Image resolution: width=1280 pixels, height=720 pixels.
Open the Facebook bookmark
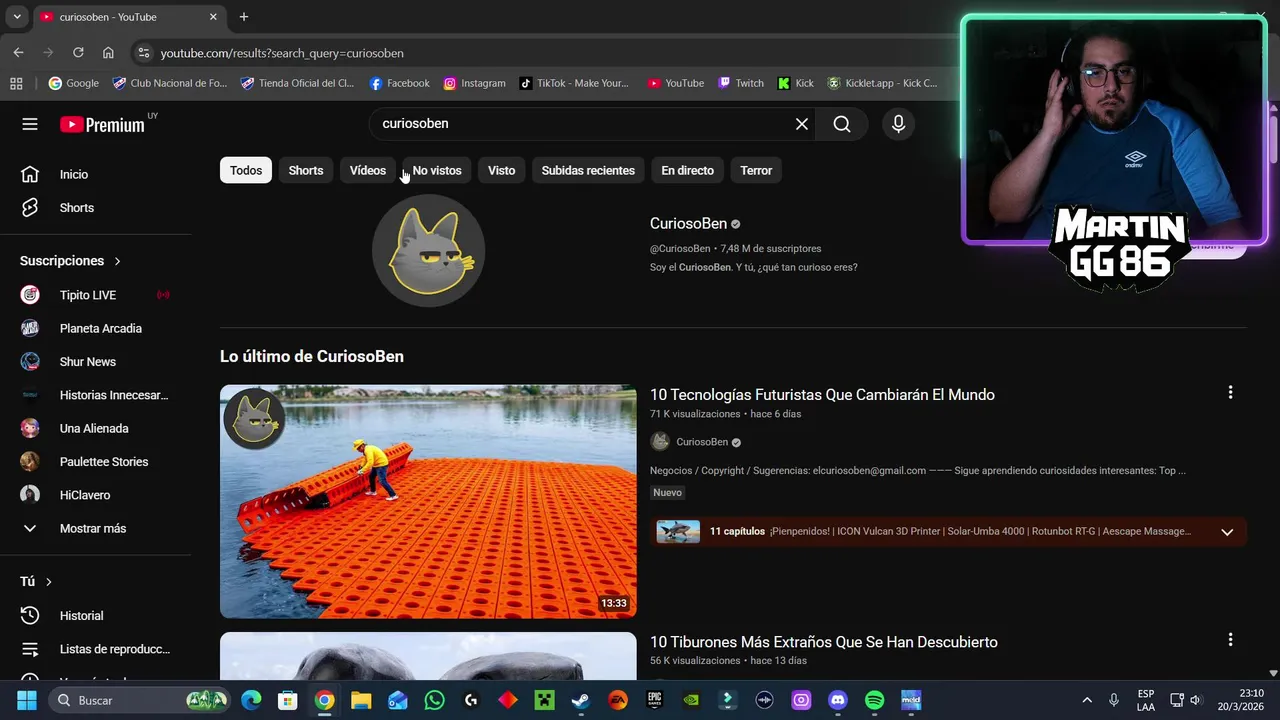399,83
